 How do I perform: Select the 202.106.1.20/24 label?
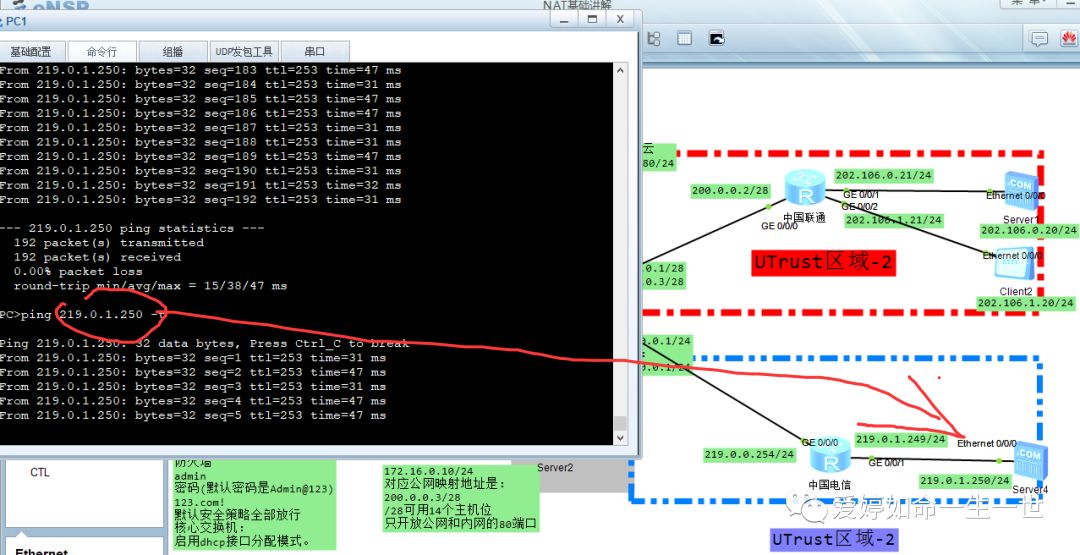pyautogui.click(x=1026, y=303)
